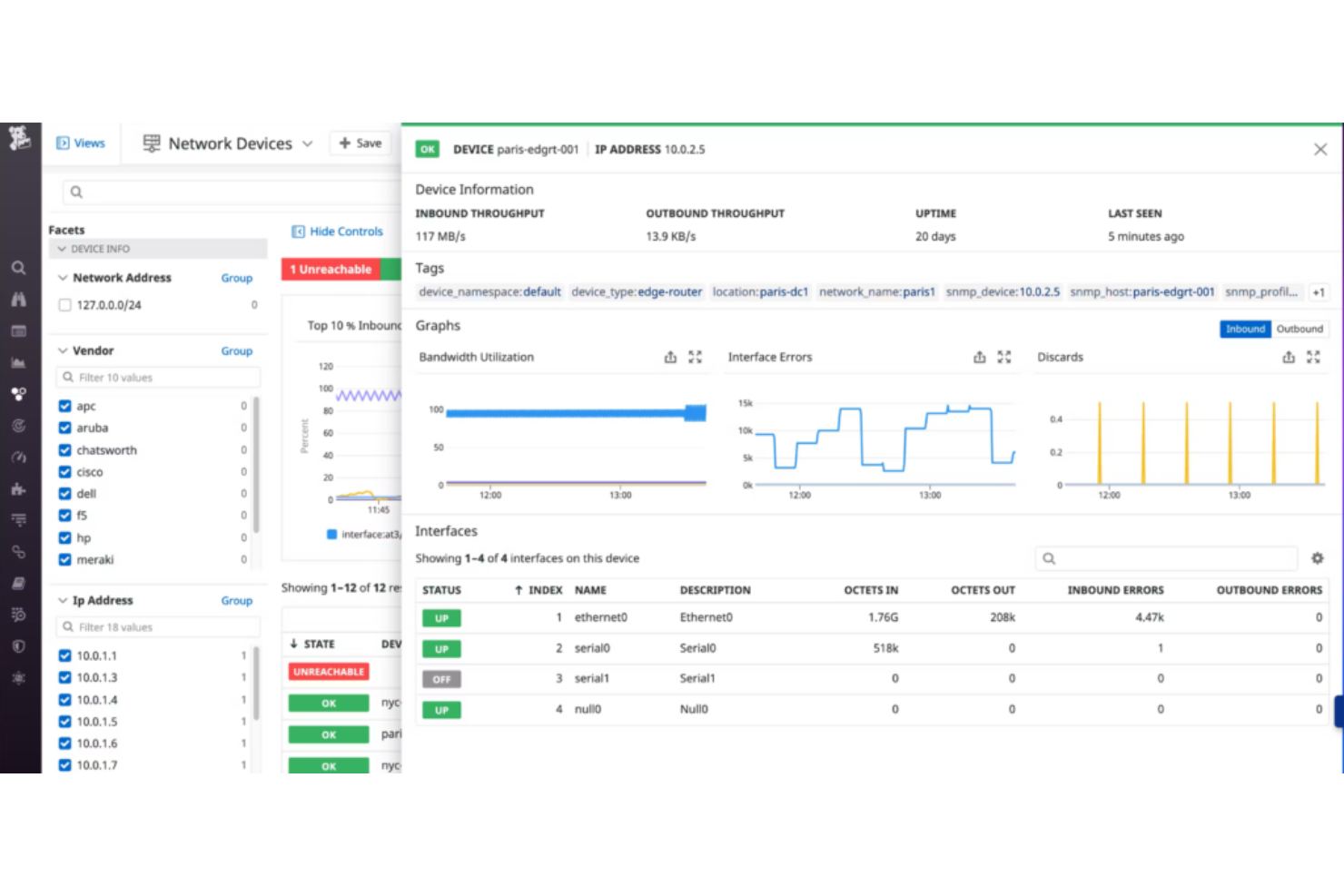This screenshot has width=1344, height=896.
Task: Switch graphs to Inbound
Action: point(1245,329)
